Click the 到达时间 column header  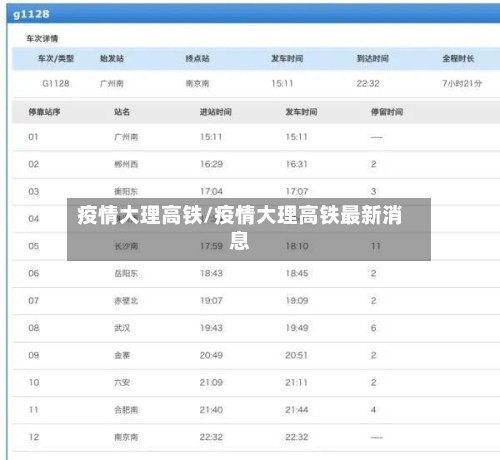373,59
